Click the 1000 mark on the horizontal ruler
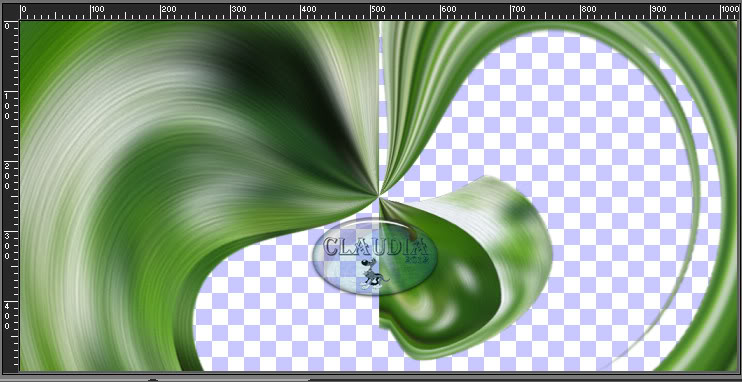The width and height of the screenshot is (742, 382). pyautogui.click(x=729, y=9)
